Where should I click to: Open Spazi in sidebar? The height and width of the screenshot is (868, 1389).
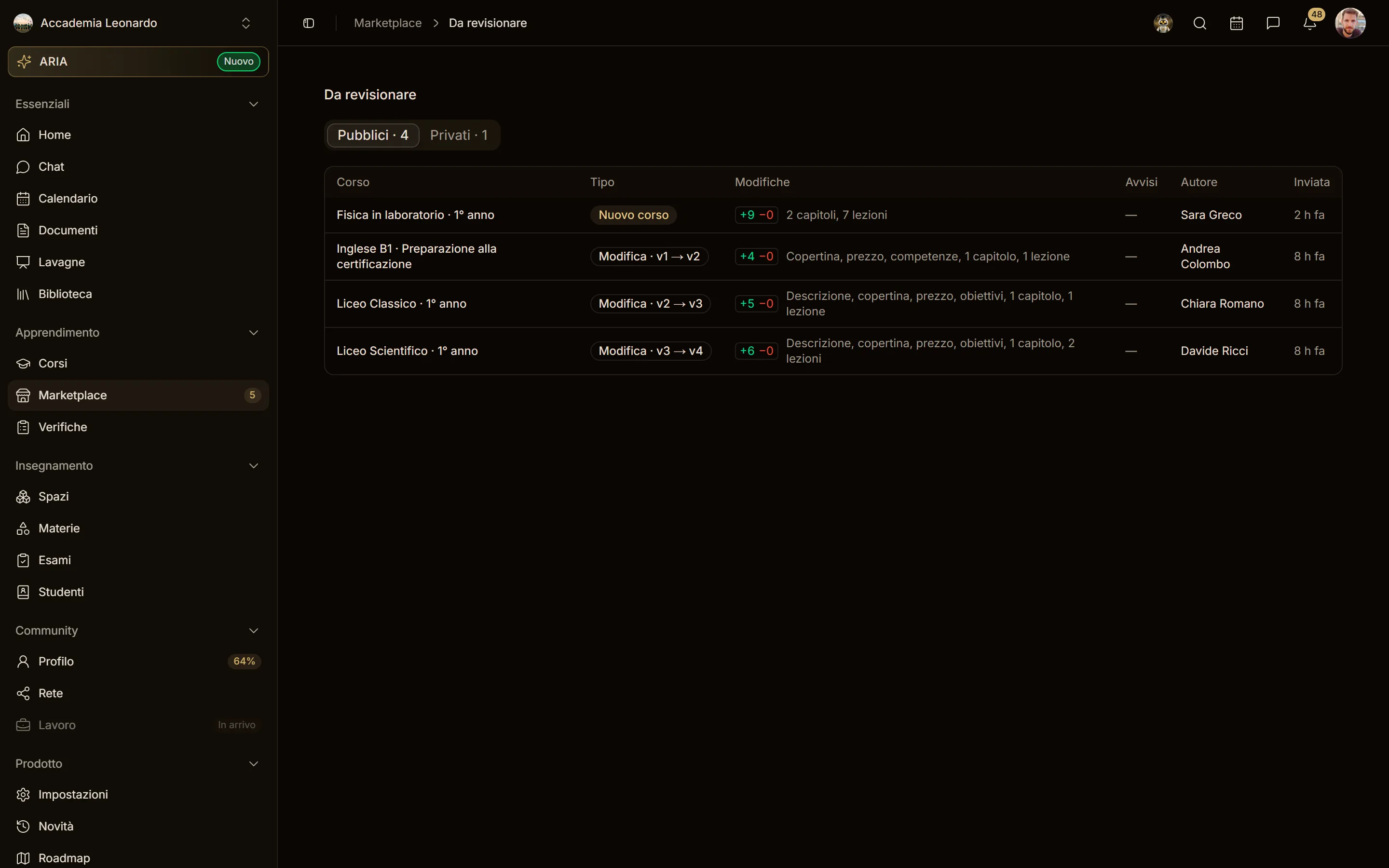tap(138, 497)
